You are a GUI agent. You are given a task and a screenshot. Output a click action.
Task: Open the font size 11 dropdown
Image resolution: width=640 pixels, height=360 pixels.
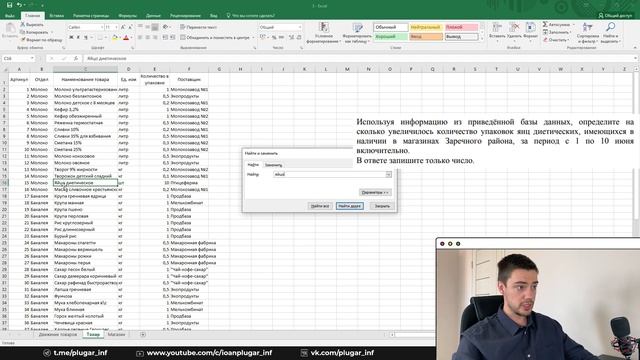[116, 27]
